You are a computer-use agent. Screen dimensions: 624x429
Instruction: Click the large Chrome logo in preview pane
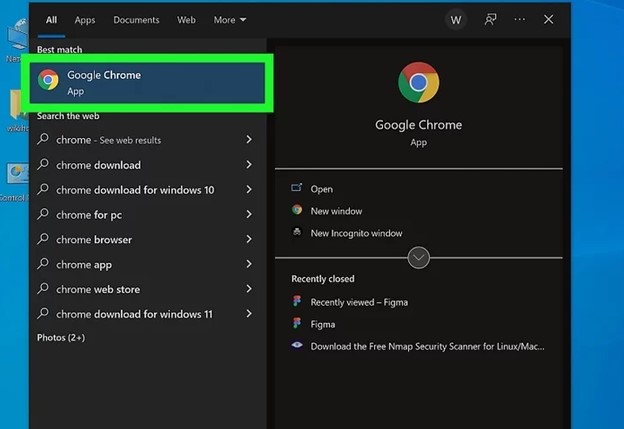(418, 83)
